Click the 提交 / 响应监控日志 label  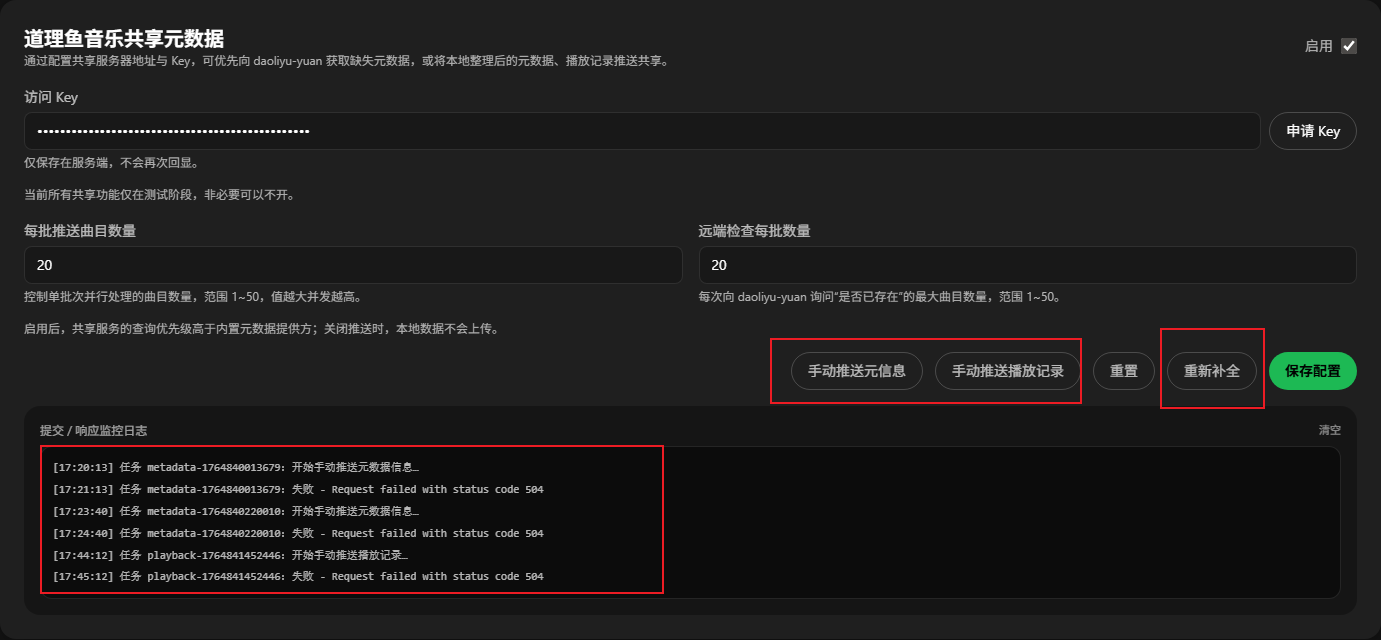93,430
